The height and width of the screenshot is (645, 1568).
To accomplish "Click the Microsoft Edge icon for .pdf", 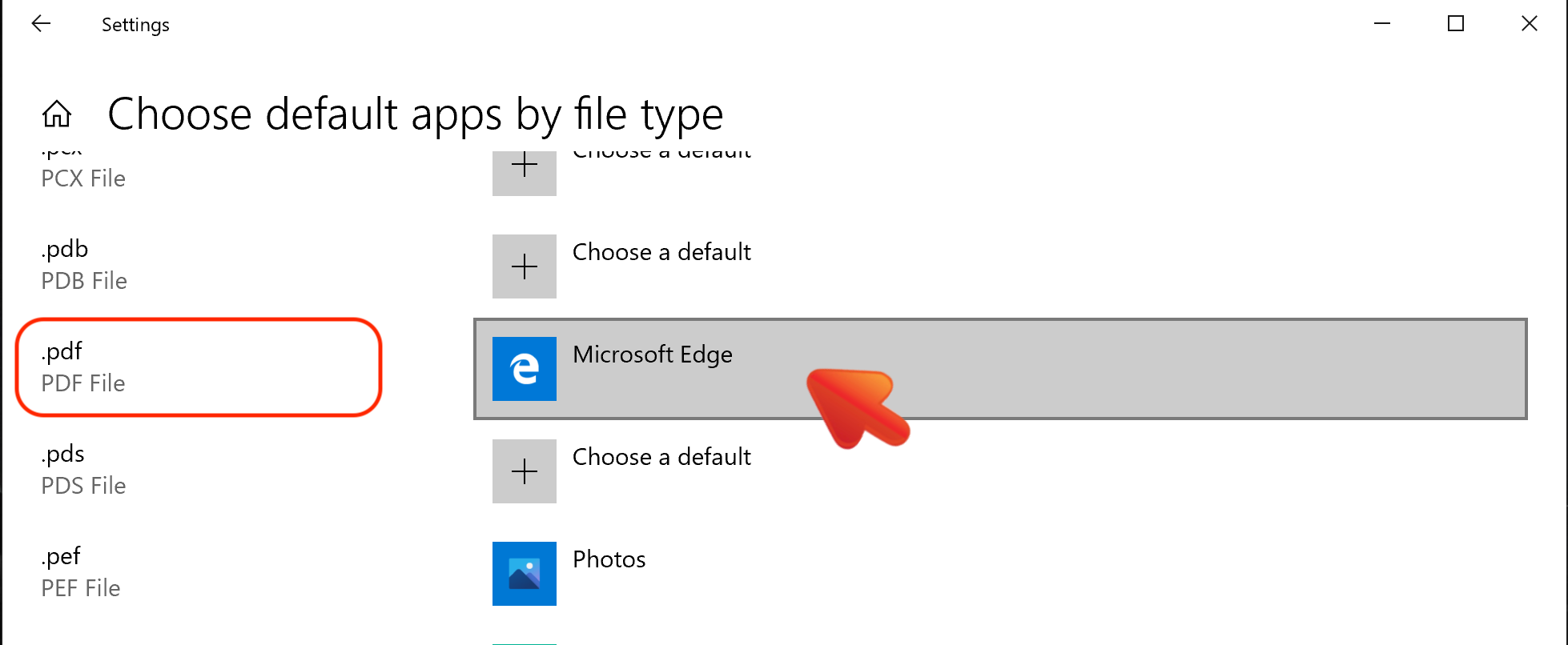I will 525,369.
